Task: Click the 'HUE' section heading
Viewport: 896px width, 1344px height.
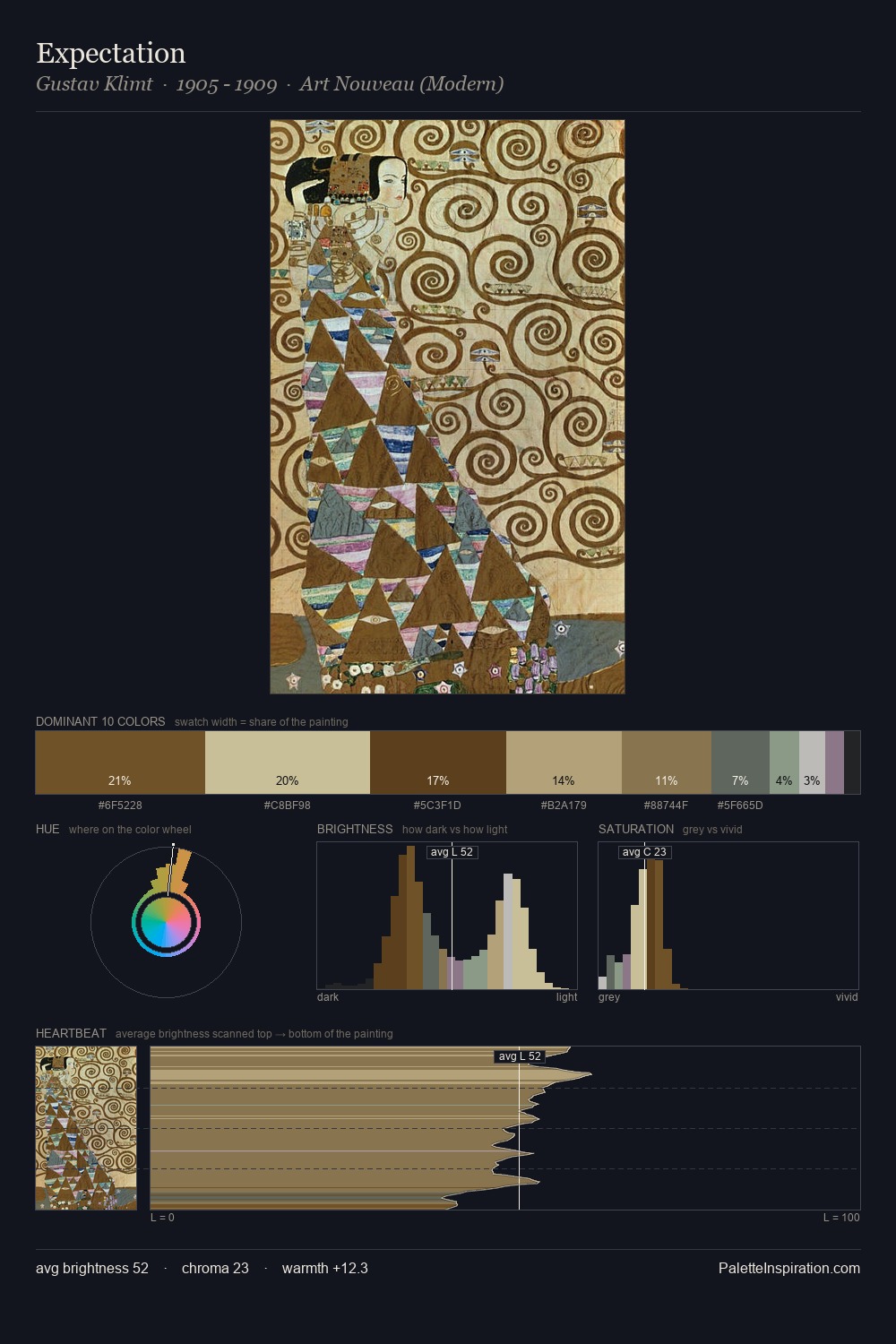Action: pyautogui.click(x=47, y=829)
